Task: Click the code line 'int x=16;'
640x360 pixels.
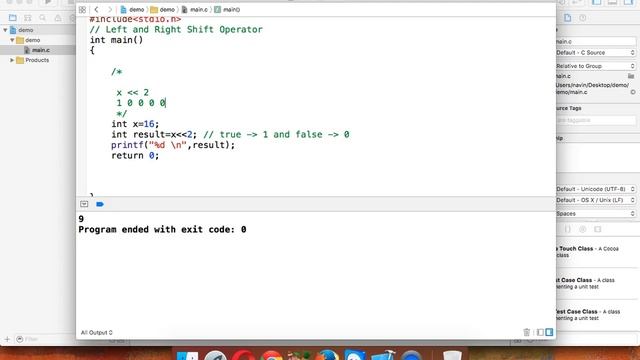Action: [x=135, y=124]
